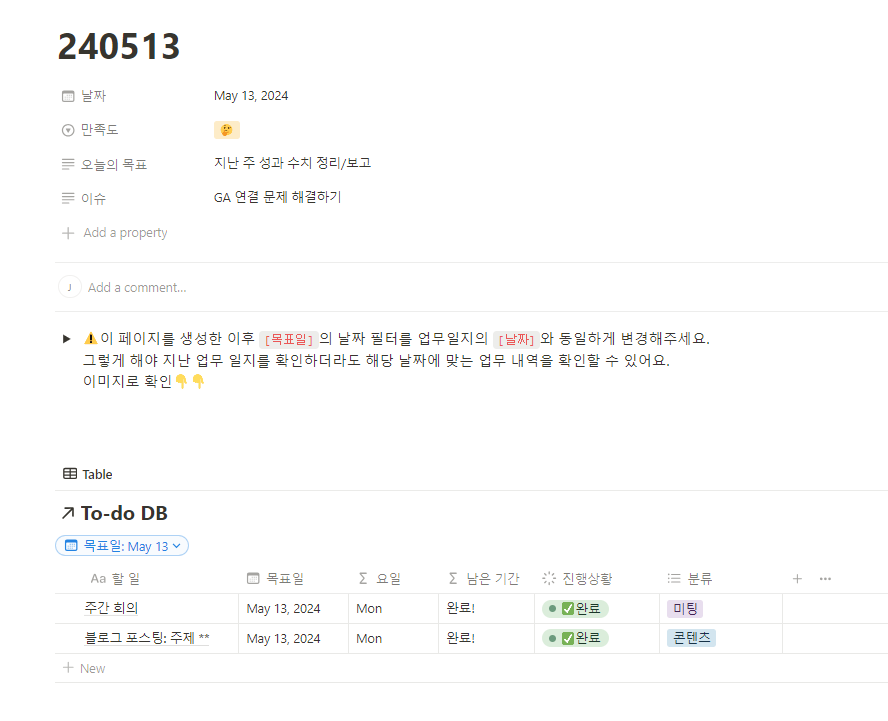The height and width of the screenshot is (721, 888).
Task: Click the calendar icon beside 날짜 property
Action: pos(68,96)
